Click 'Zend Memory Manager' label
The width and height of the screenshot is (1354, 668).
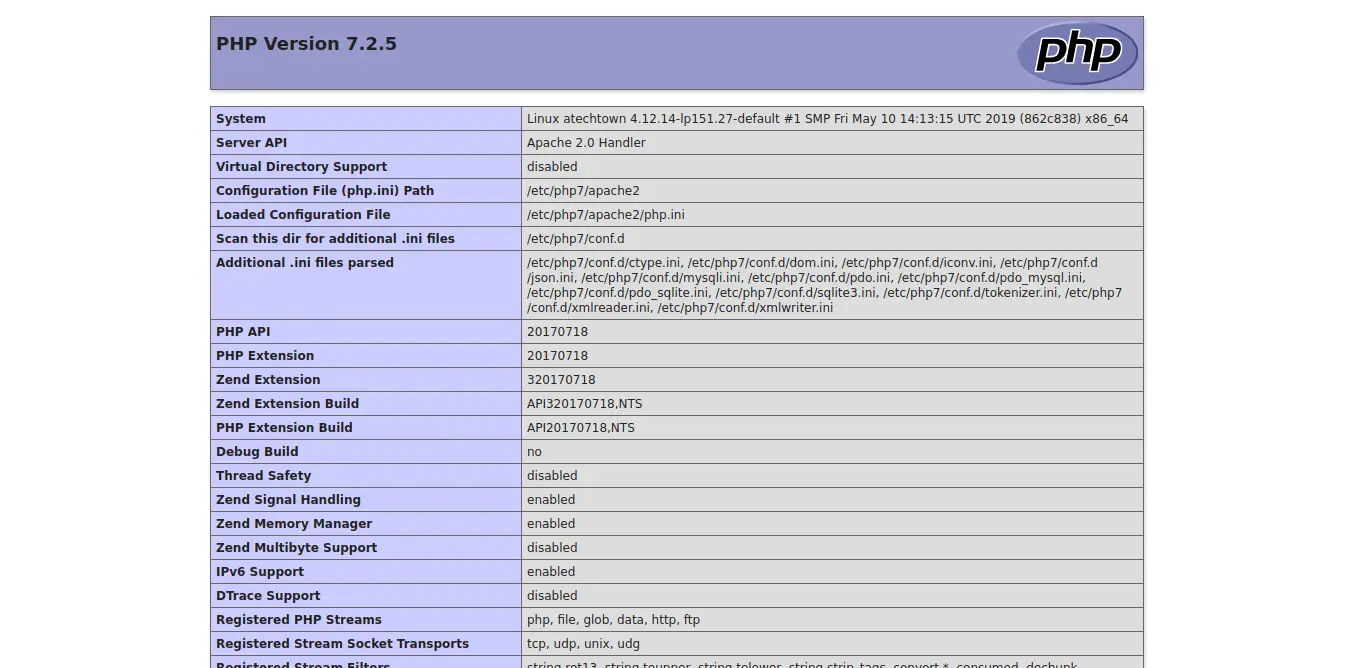[x=294, y=524]
